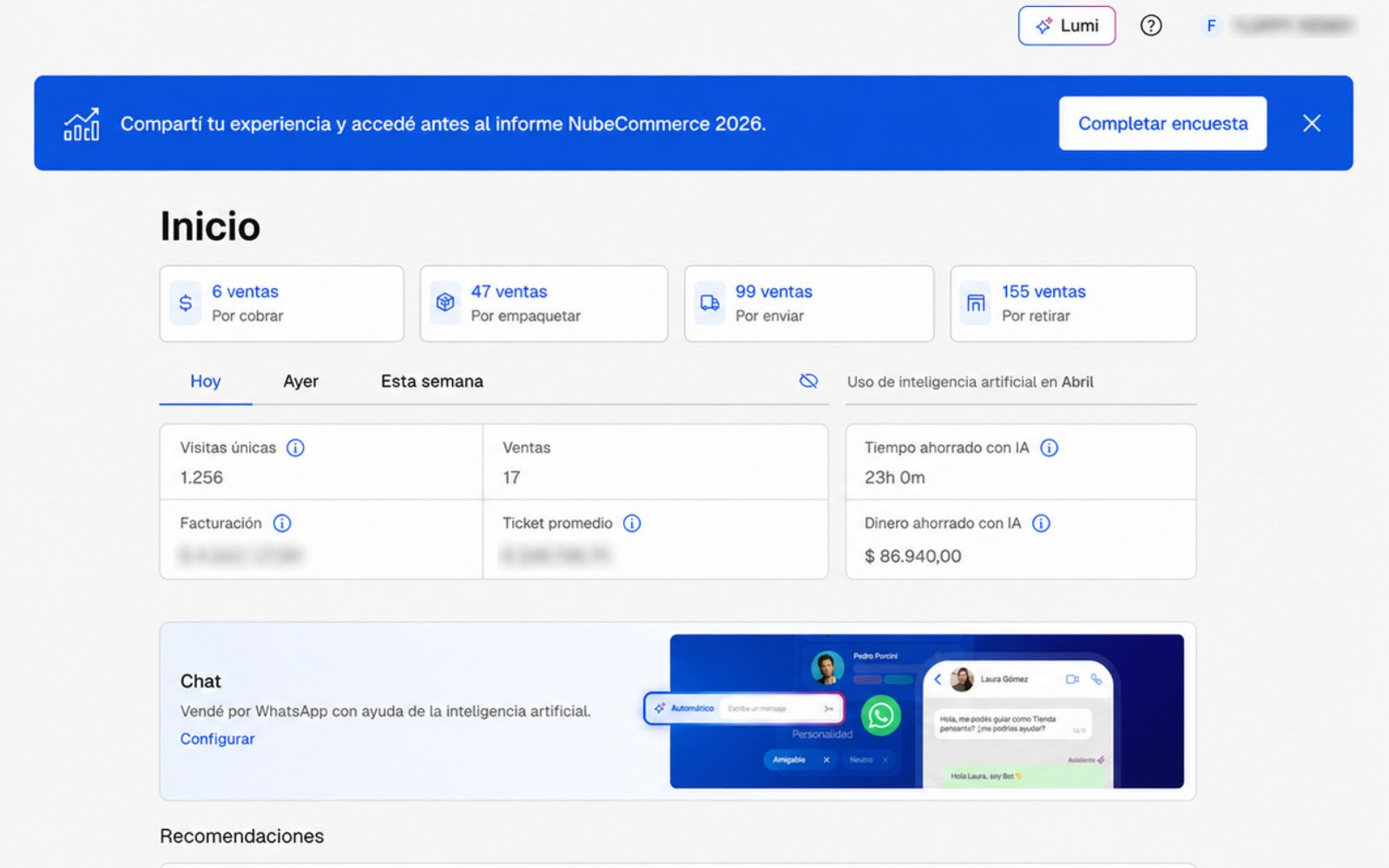
Task: Toggle the hide-amounts eye icon
Action: pyautogui.click(x=808, y=381)
